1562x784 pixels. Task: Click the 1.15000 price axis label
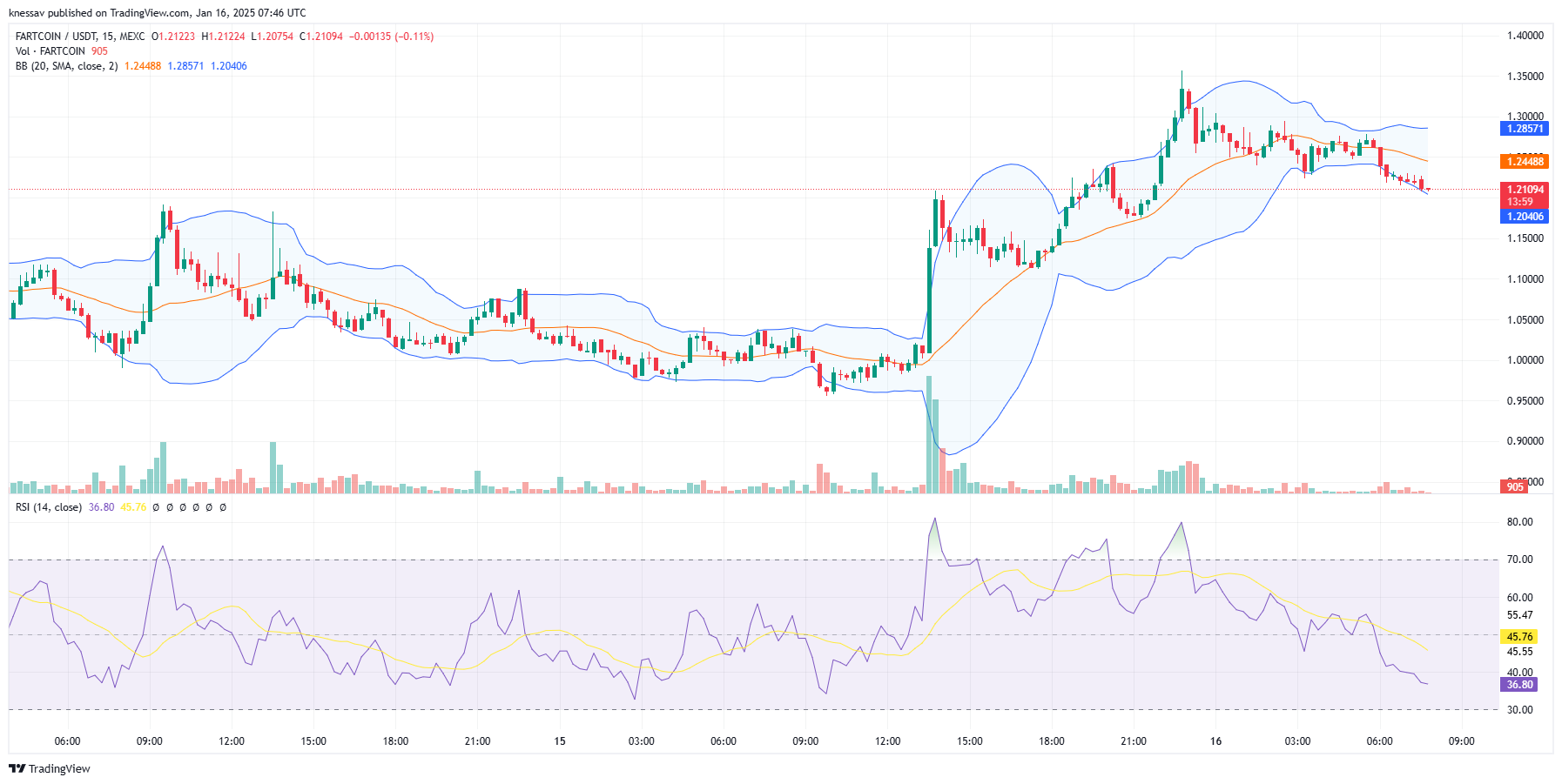click(x=1525, y=238)
